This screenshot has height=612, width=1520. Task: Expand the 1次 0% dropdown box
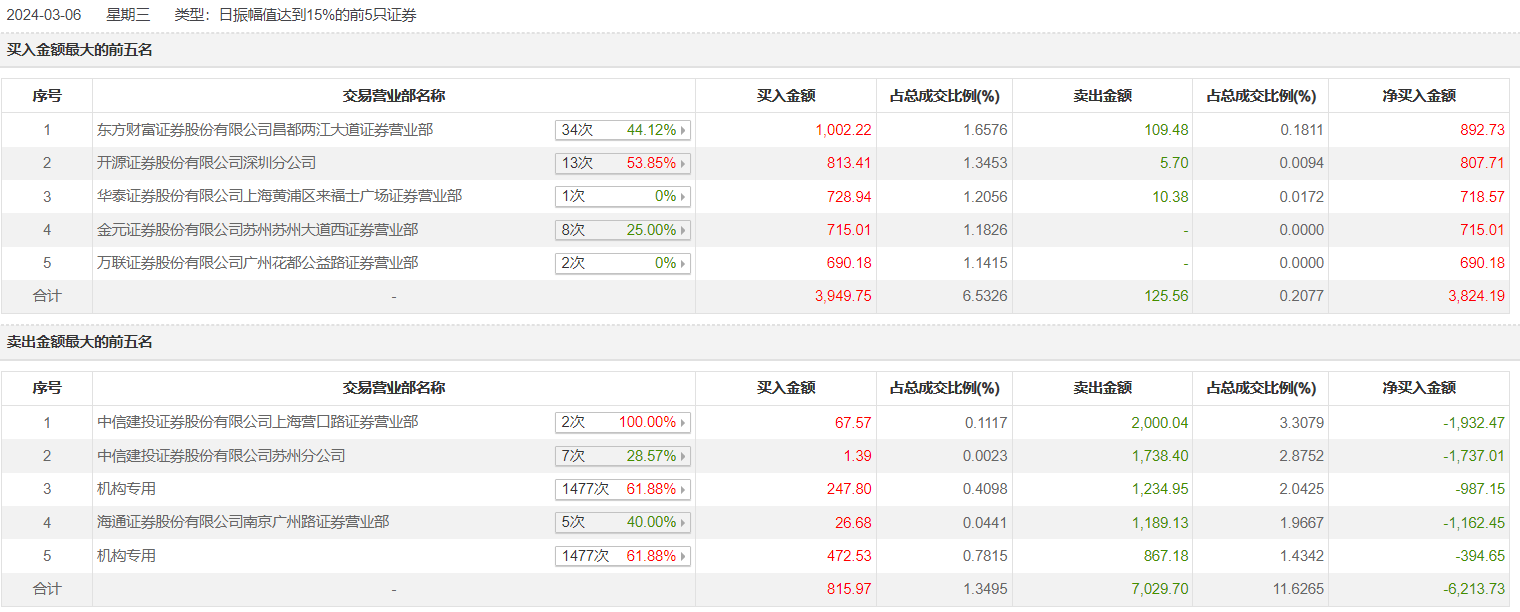point(622,197)
